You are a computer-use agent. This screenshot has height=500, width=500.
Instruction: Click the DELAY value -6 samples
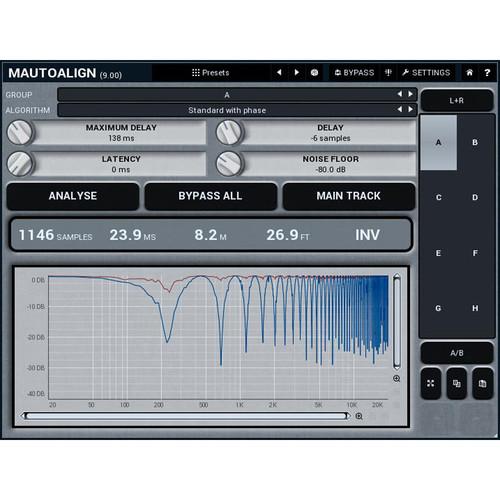(x=331, y=138)
